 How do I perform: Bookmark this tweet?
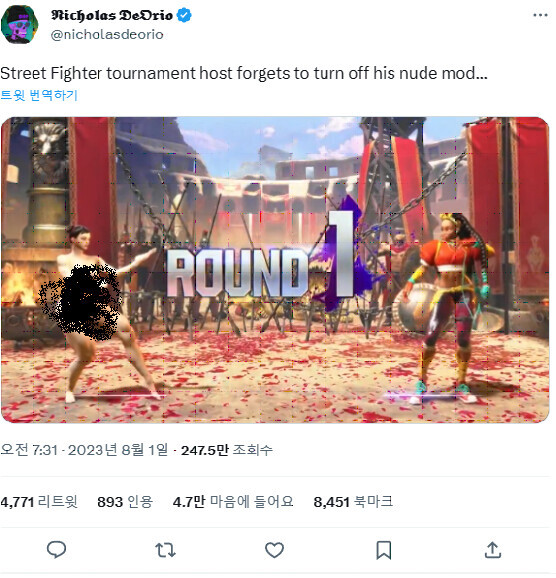[383, 550]
